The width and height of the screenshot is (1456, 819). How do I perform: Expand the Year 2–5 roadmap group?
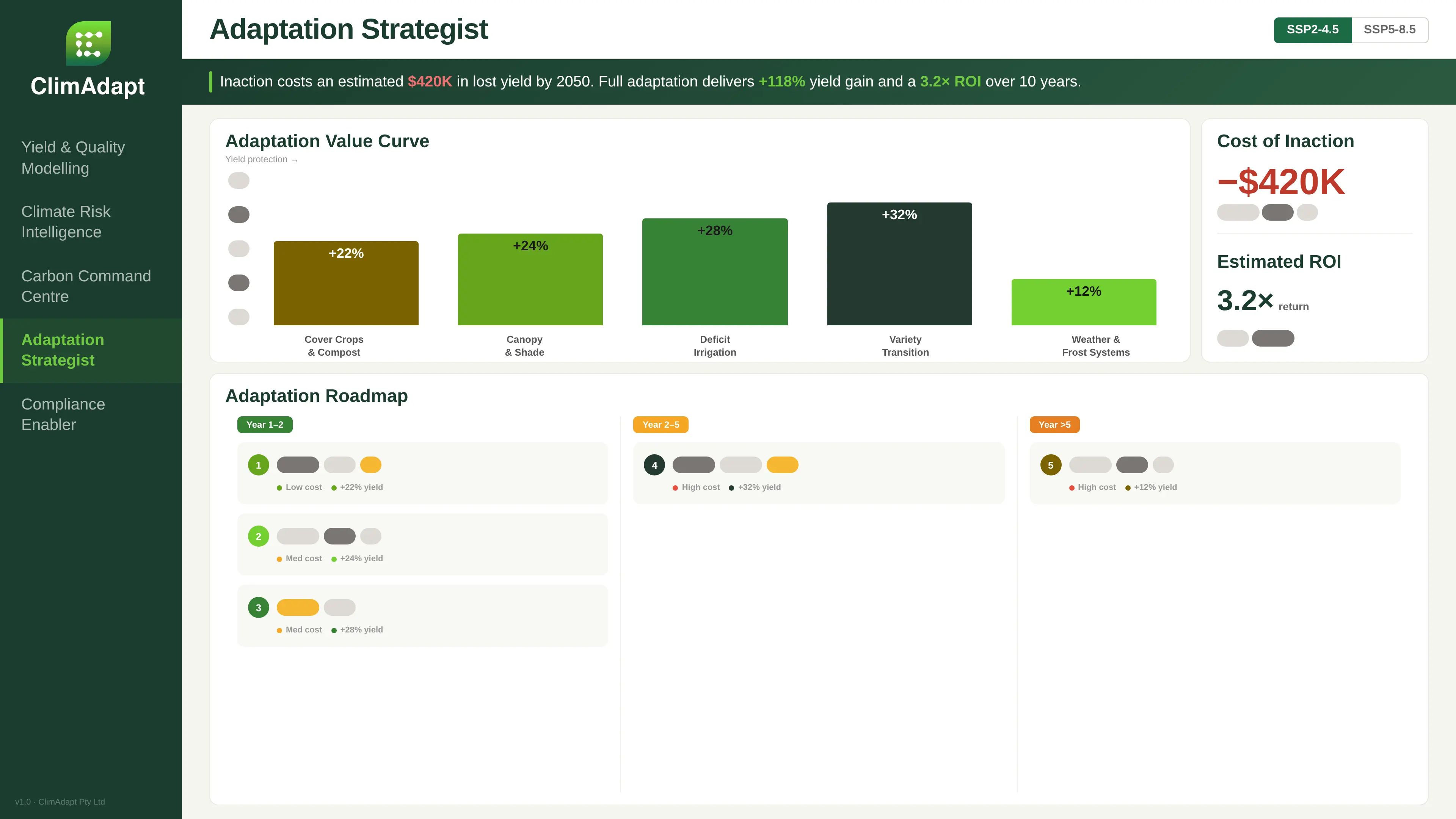pos(661,425)
